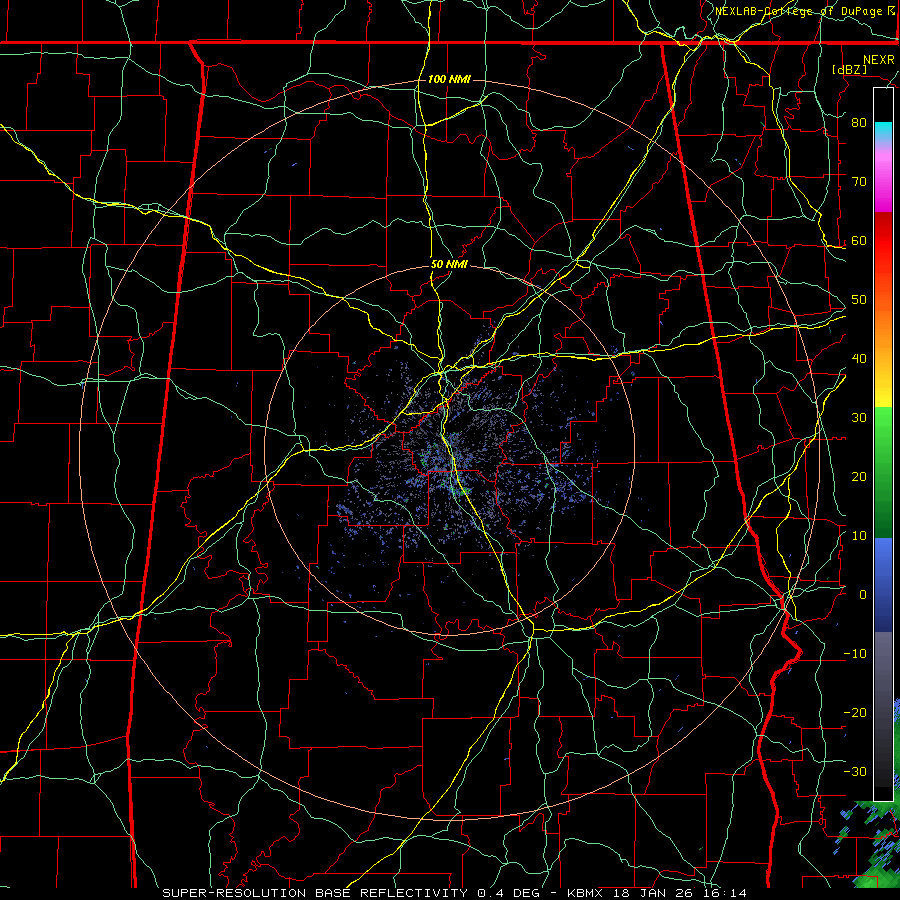Click the 100 NMI range ring label
900x900 pixels.
tap(449, 79)
